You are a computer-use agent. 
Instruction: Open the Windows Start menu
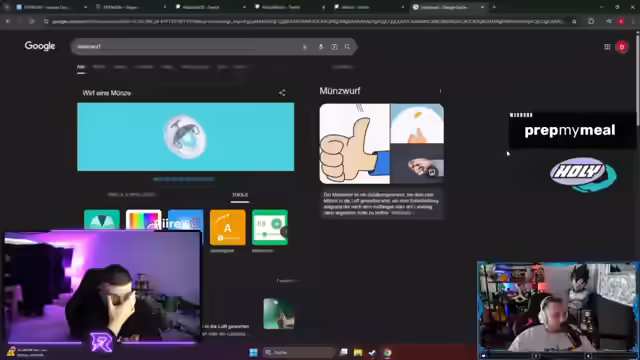point(253,352)
